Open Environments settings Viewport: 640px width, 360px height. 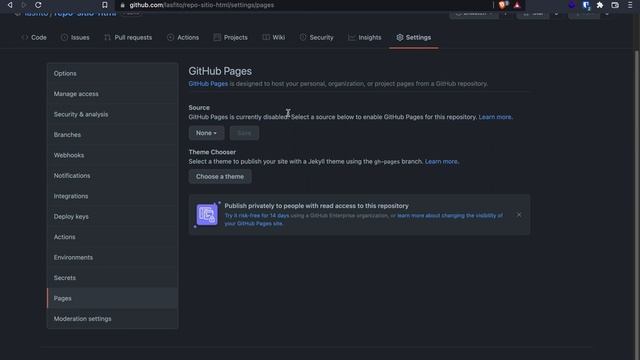click(112, 257)
